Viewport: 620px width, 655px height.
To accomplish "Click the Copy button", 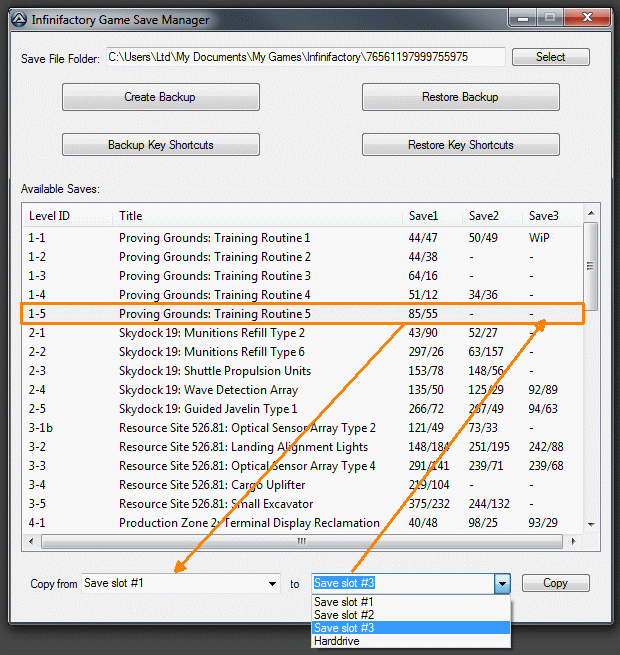I will click(x=555, y=583).
